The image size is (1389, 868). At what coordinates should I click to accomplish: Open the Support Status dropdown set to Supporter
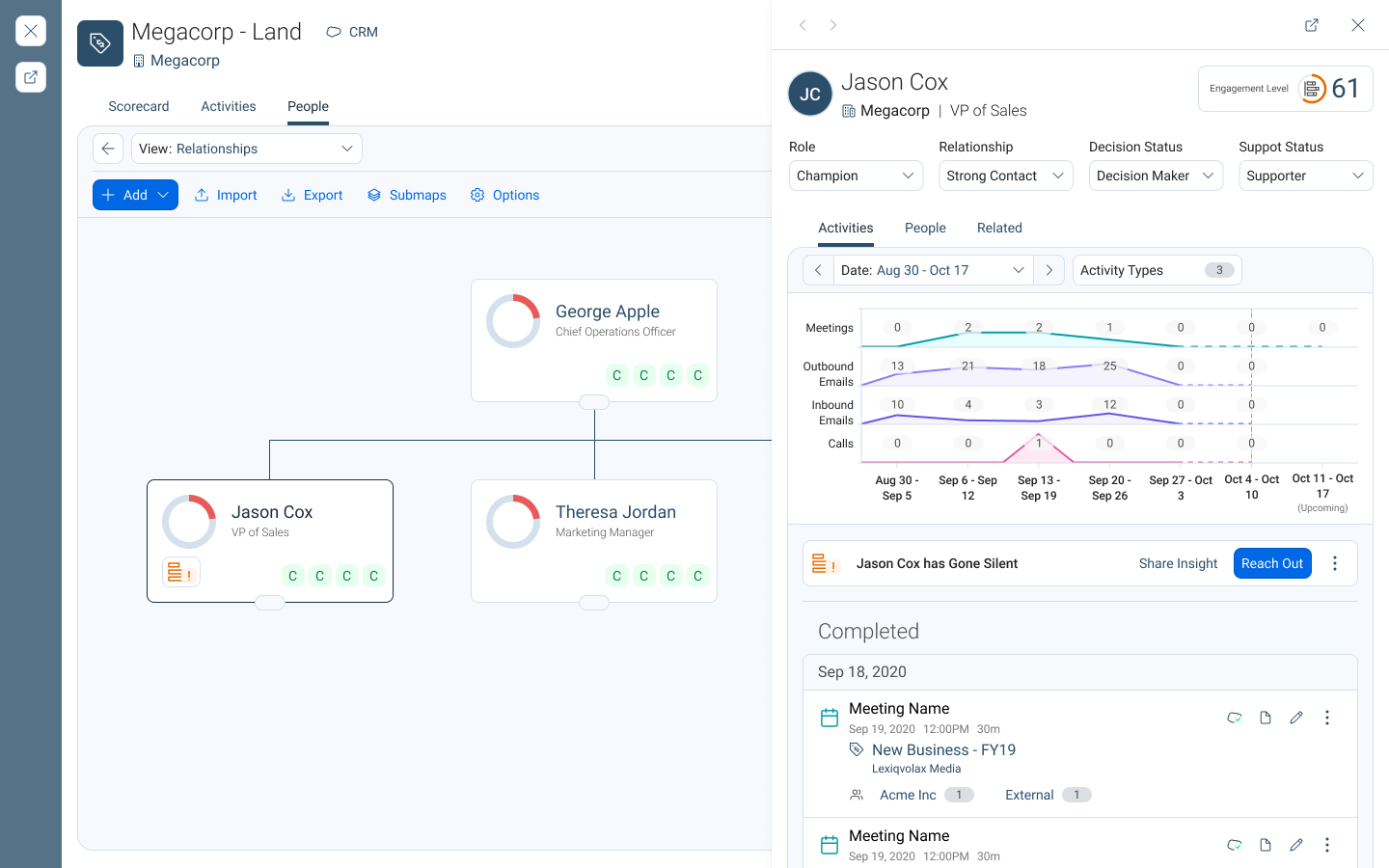(x=1306, y=176)
